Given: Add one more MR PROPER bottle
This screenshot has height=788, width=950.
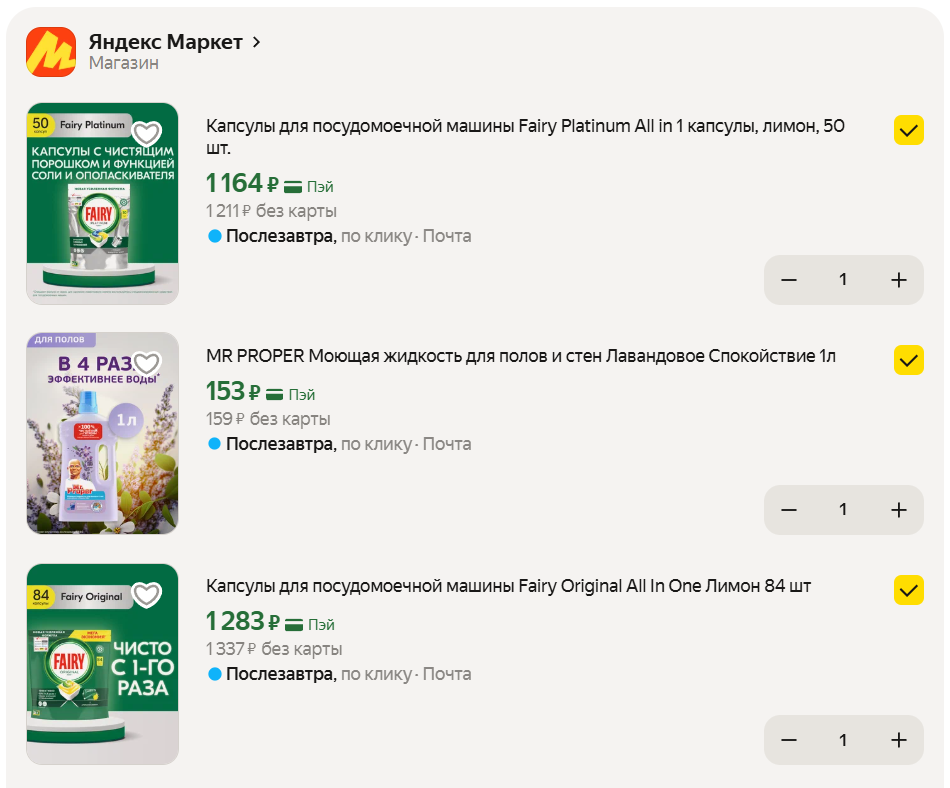Looking at the screenshot, I should [898, 510].
